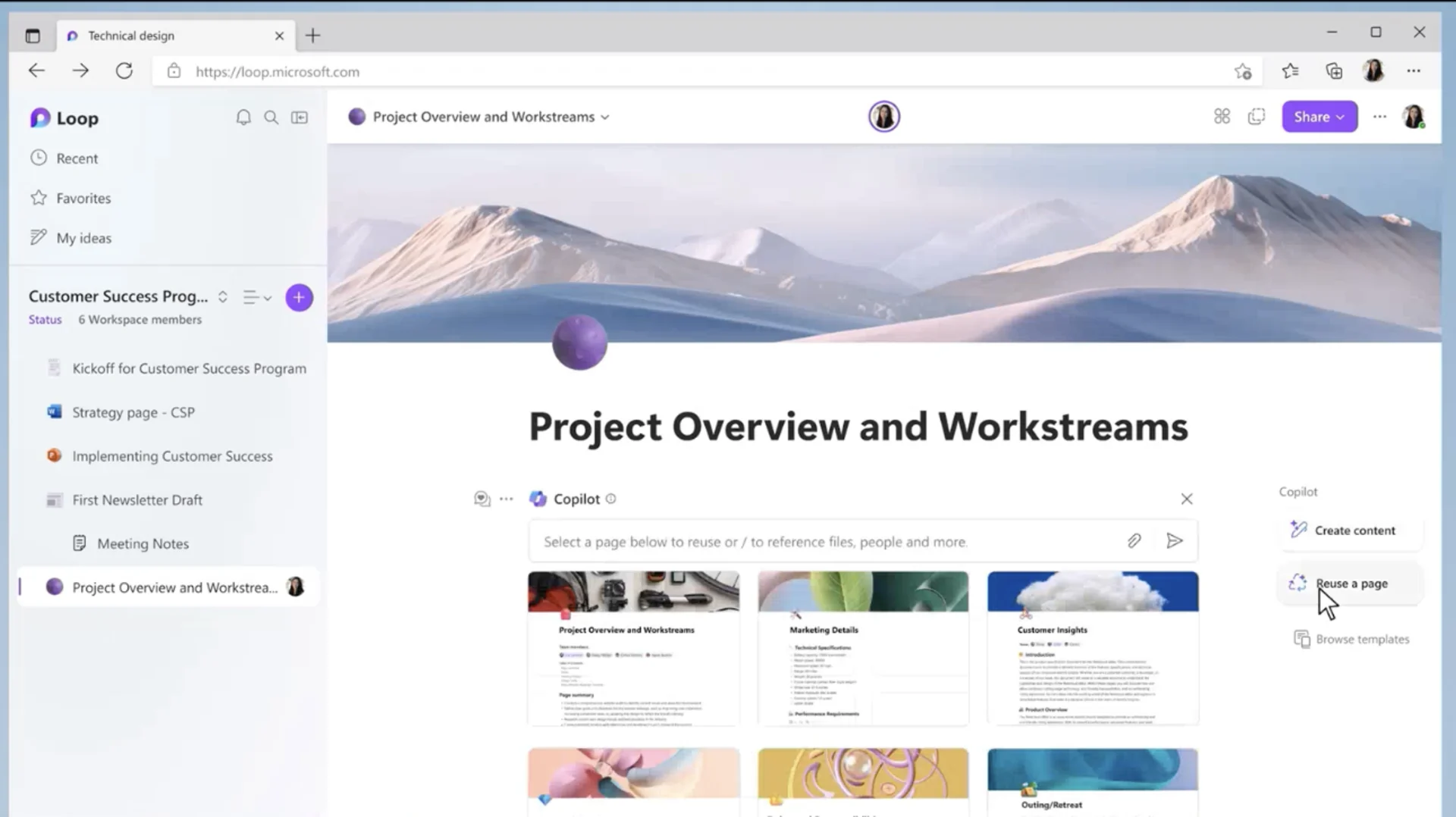Open the Share dropdown
This screenshot has width=1456, height=817.
click(1319, 116)
